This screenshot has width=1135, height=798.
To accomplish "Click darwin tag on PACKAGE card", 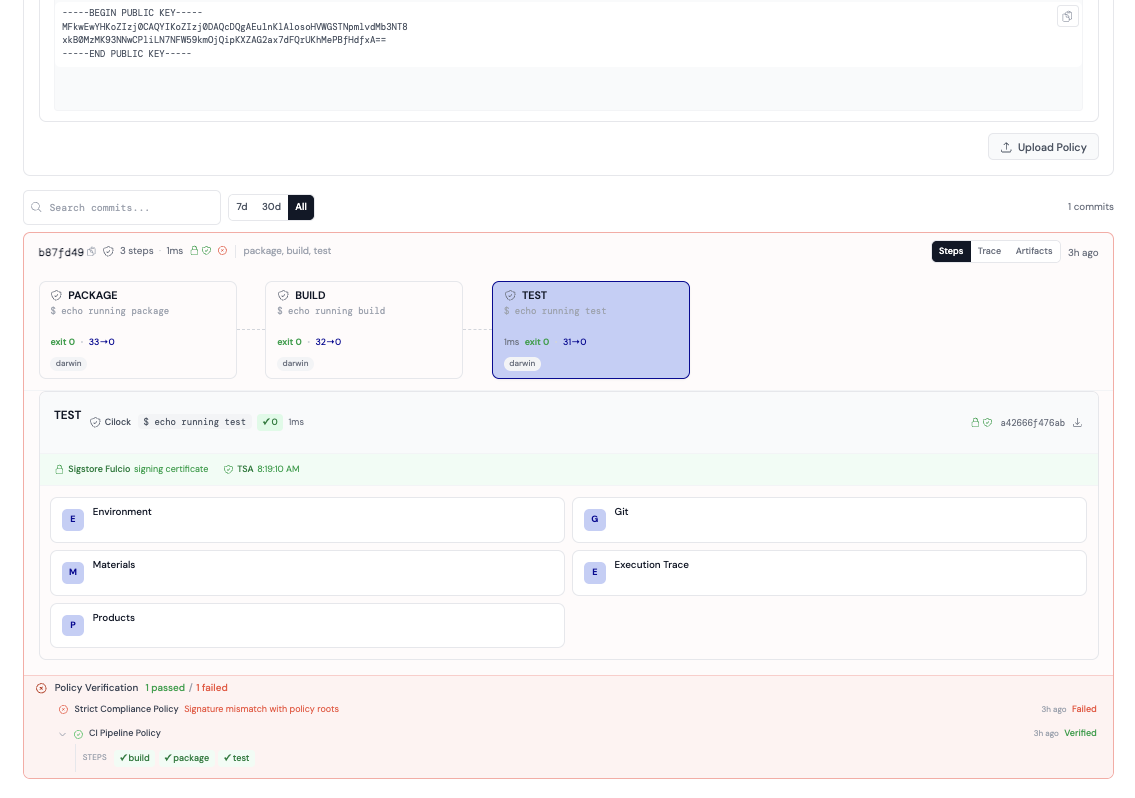I will tap(69, 364).
